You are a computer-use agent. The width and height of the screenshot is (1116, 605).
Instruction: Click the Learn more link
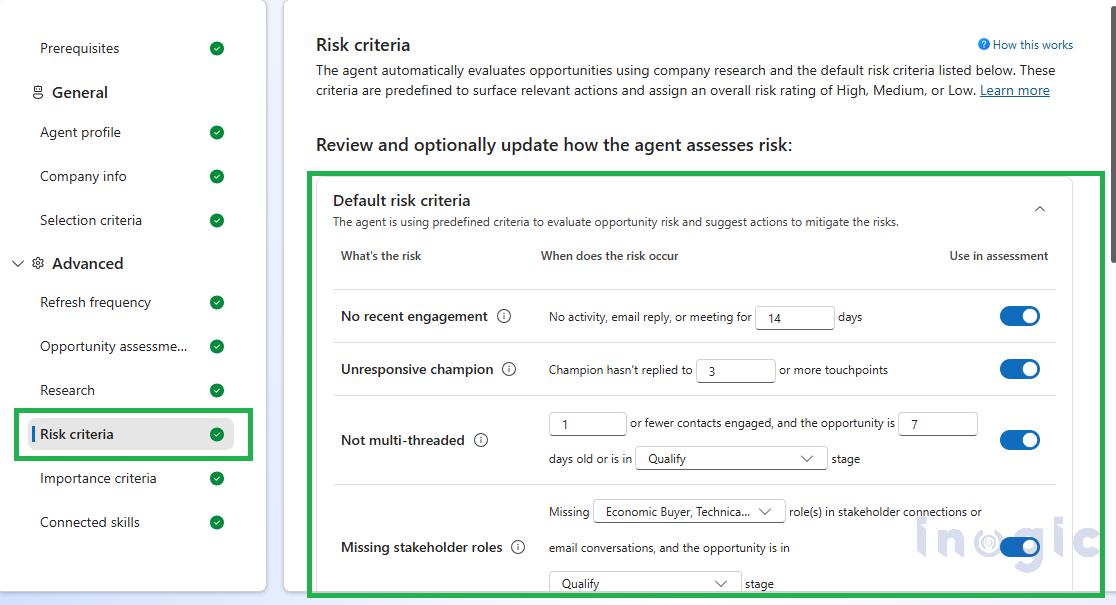[1015, 90]
